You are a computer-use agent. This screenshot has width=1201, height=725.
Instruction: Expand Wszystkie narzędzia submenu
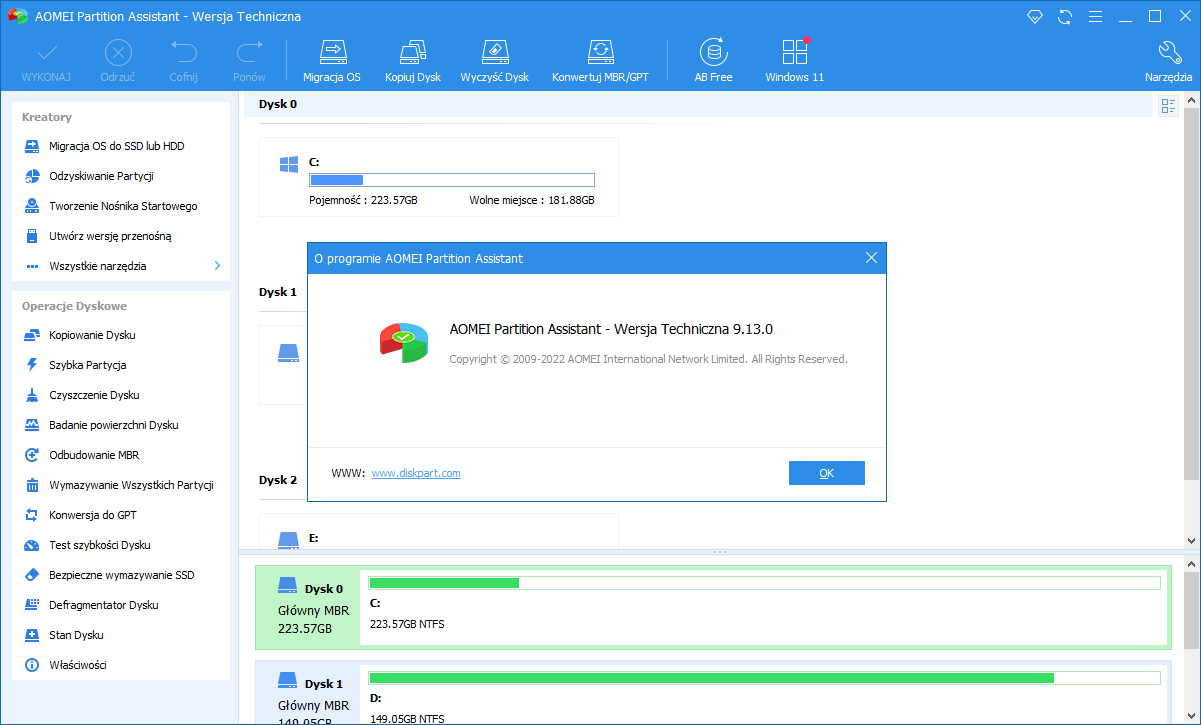(120, 266)
